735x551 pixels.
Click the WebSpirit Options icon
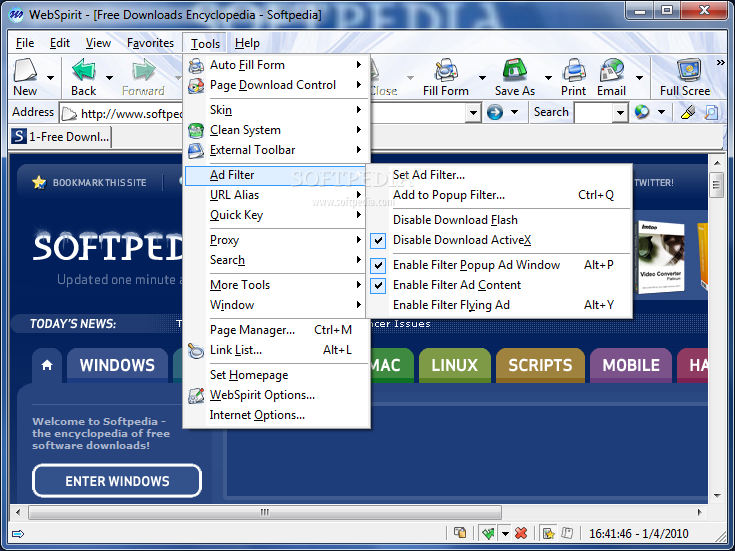point(196,395)
